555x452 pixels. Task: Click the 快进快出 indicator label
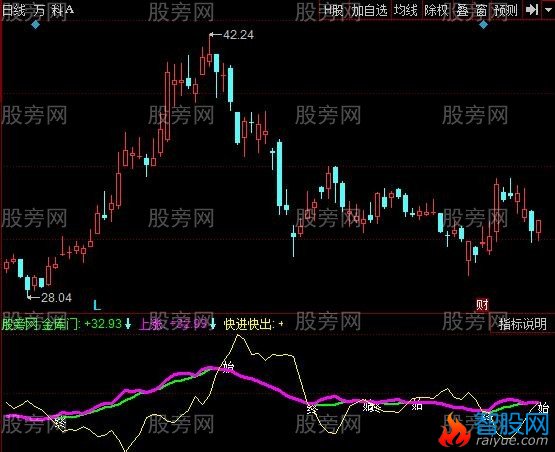pos(249,324)
